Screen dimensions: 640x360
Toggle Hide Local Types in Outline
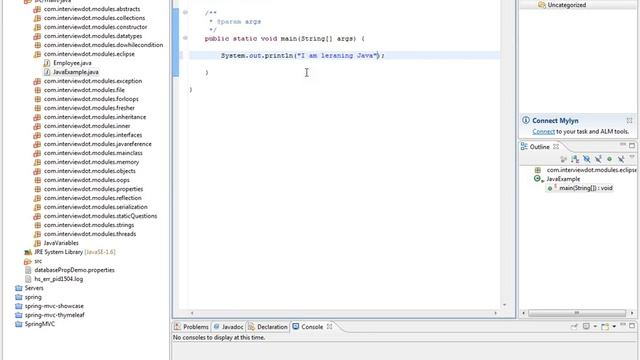[621, 159]
